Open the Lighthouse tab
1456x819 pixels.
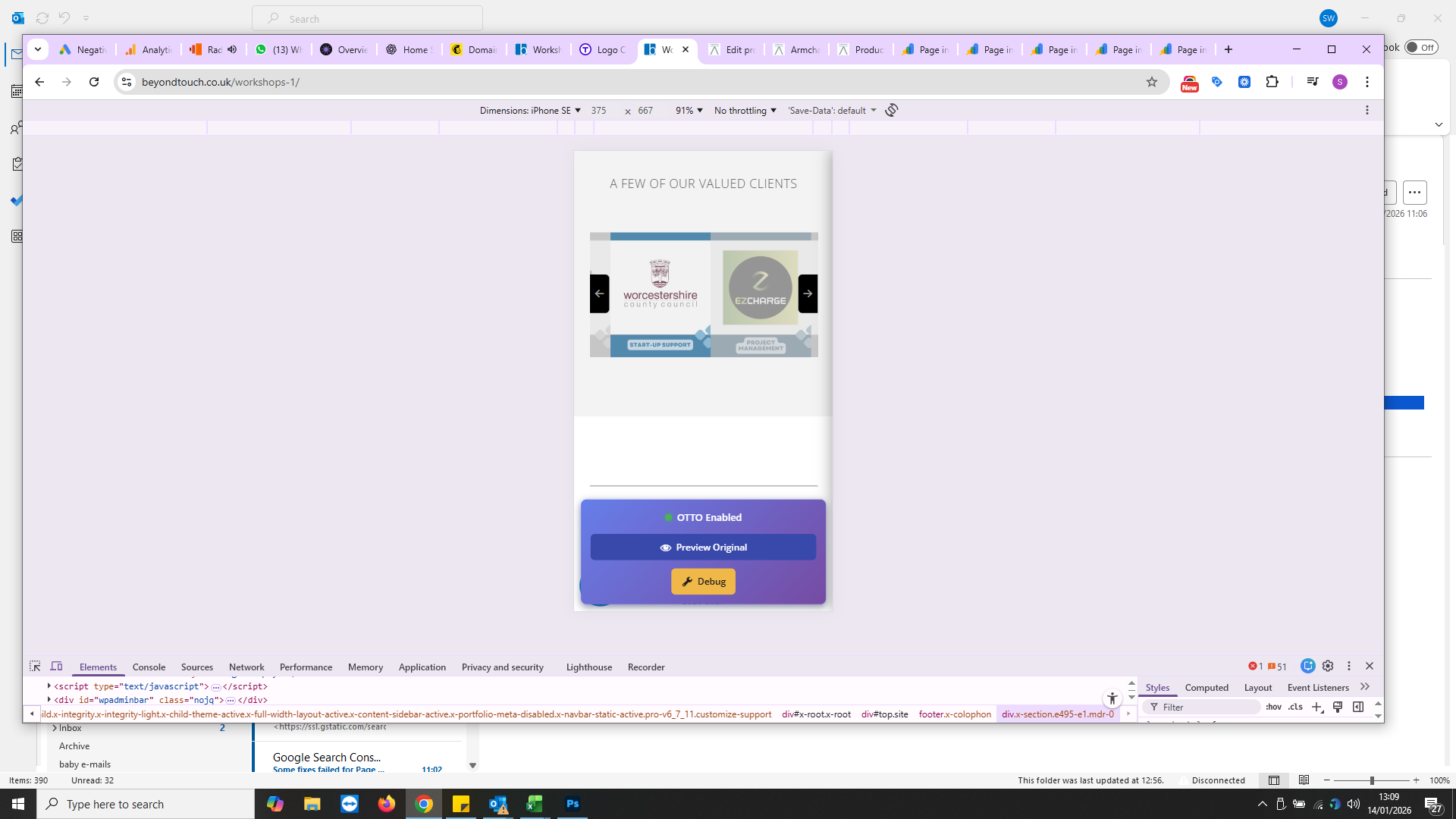tap(588, 667)
